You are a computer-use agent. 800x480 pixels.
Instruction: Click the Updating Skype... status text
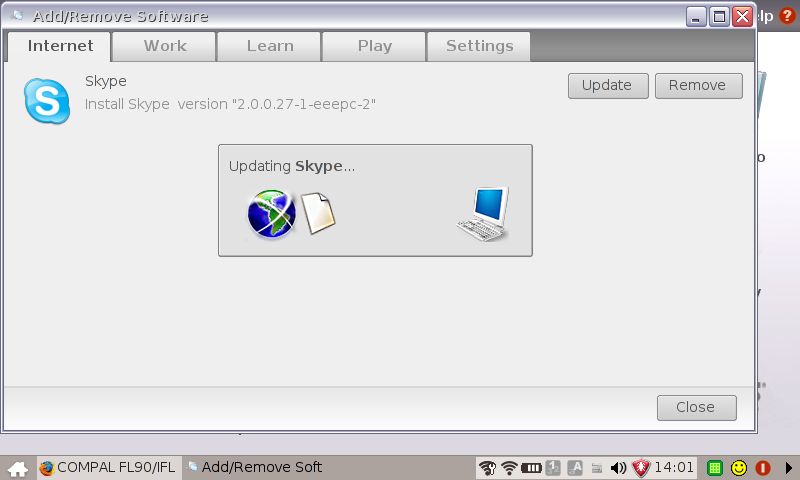pyautogui.click(x=291, y=166)
